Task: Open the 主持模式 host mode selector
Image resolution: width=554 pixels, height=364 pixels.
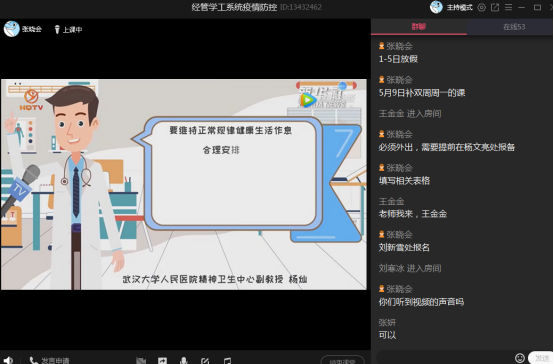Action: coord(459,7)
